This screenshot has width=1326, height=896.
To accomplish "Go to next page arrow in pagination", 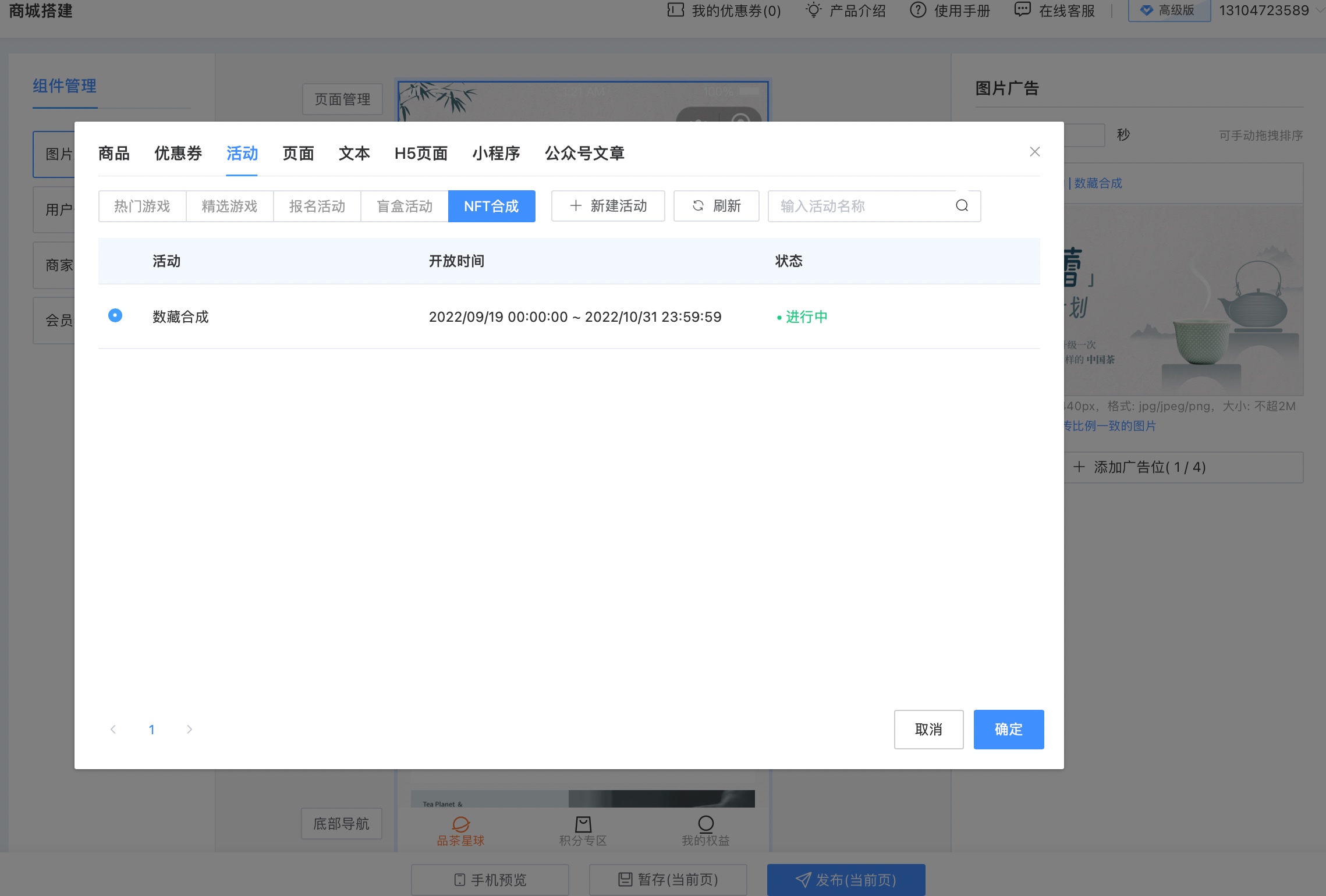I will tap(189, 729).
